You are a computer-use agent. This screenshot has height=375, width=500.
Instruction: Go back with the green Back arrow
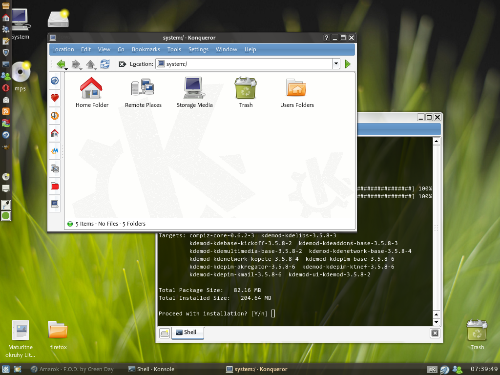(x=61, y=64)
